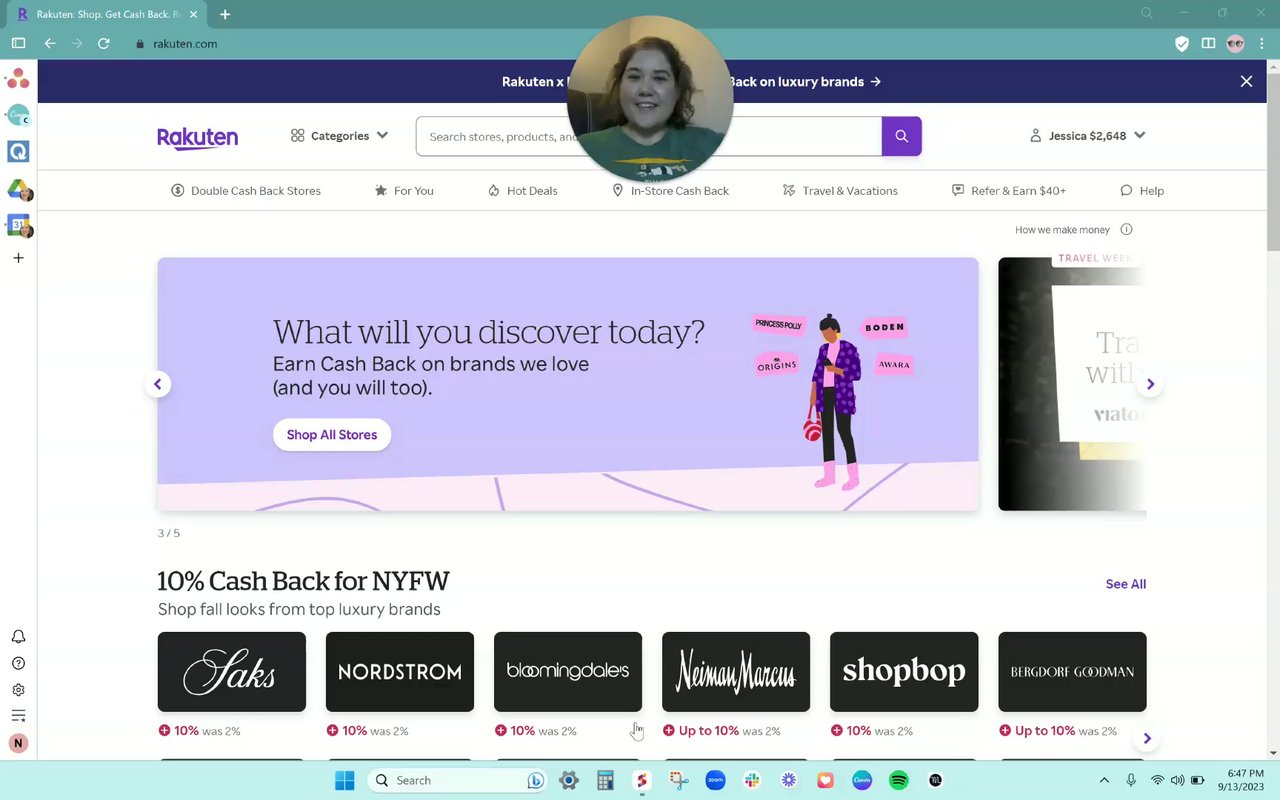Open the Jessica $2,648 account menu
Viewport: 1280px width, 800px height.
pos(1087,136)
